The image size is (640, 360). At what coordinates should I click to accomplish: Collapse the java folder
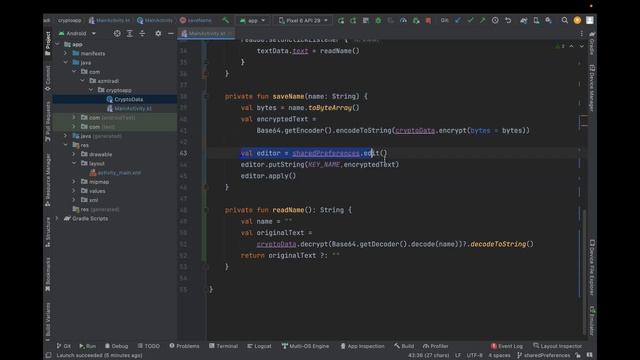65,62
